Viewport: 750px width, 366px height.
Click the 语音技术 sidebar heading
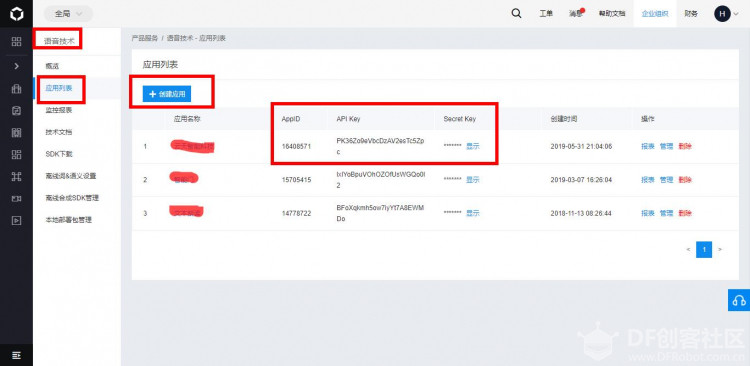tap(59, 42)
